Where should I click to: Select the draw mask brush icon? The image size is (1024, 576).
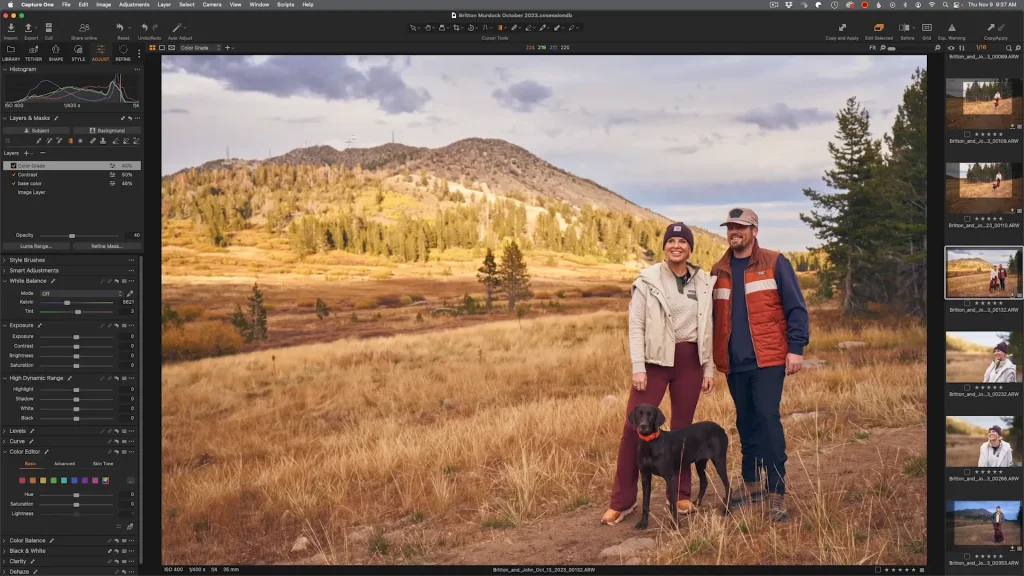[x=39, y=141]
